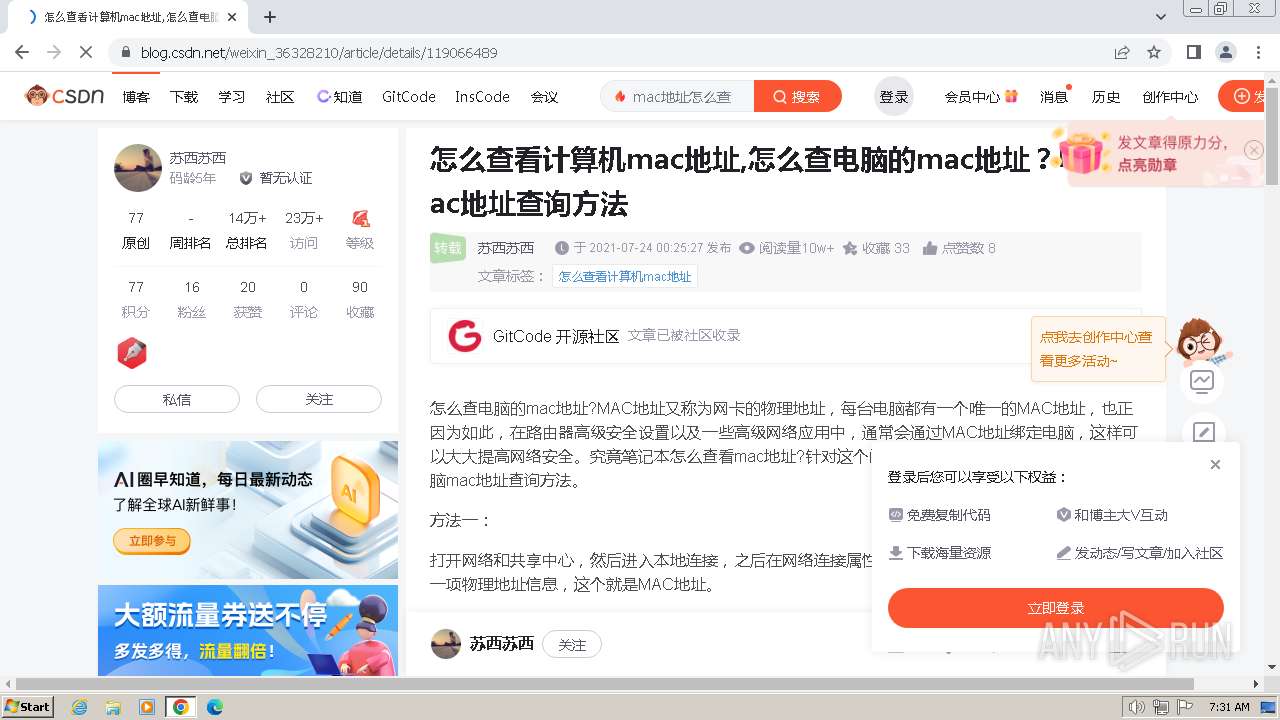The height and width of the screenshot is (720, 1280).
Task: Click article tag 怎么查看计算机mac地址
Action: 625,277
